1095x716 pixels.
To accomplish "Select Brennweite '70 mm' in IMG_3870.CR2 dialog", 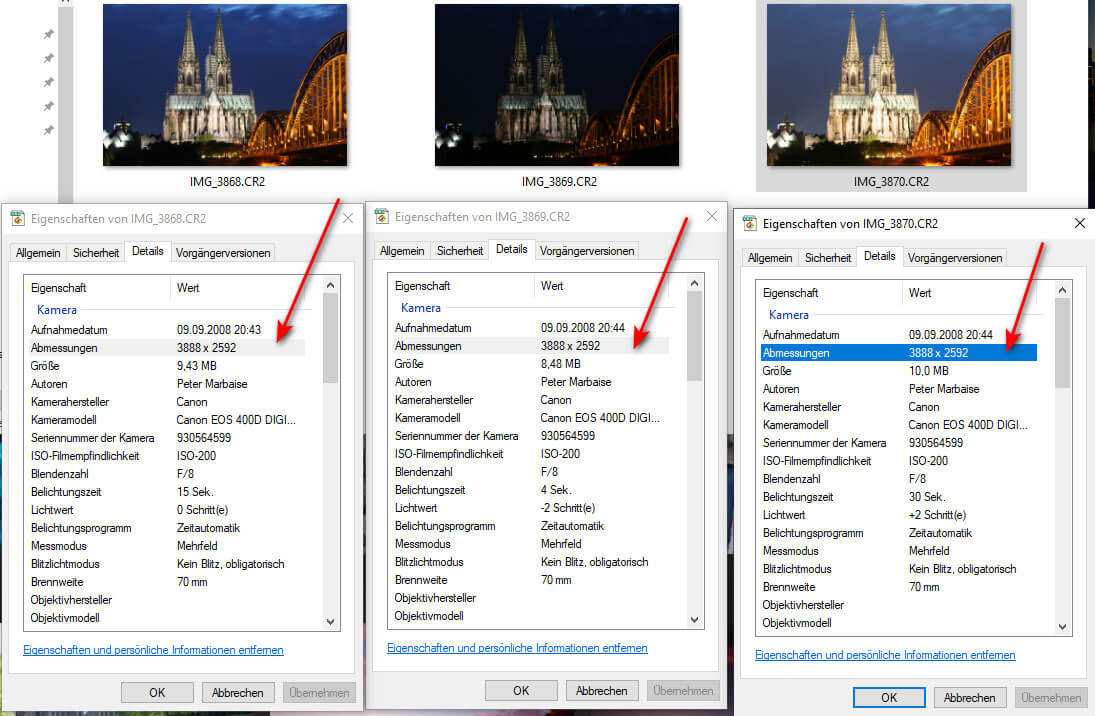I will tap(924, 587).
